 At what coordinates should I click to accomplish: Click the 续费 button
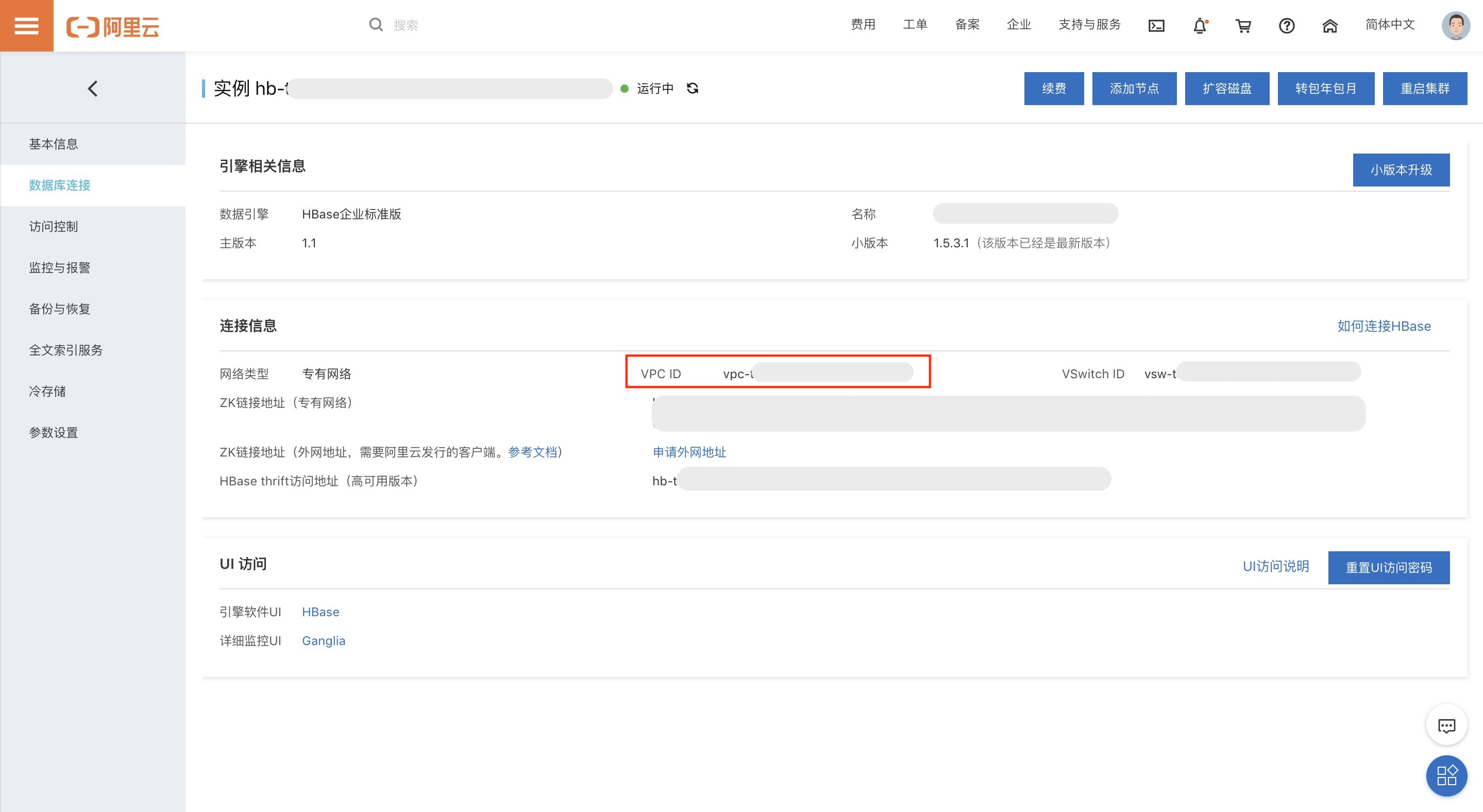[x=1054, y=89]
